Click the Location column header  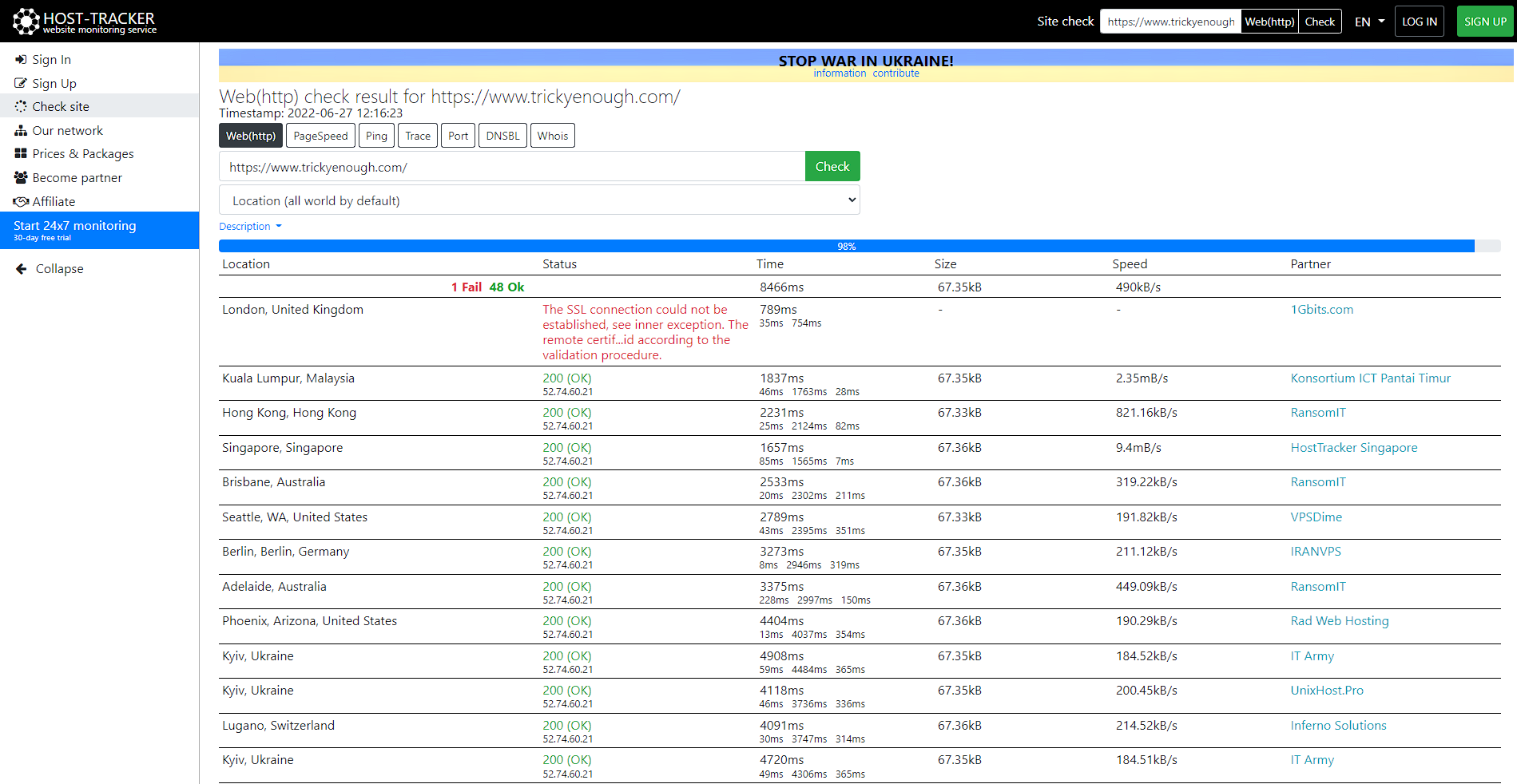tap(246, 264)
